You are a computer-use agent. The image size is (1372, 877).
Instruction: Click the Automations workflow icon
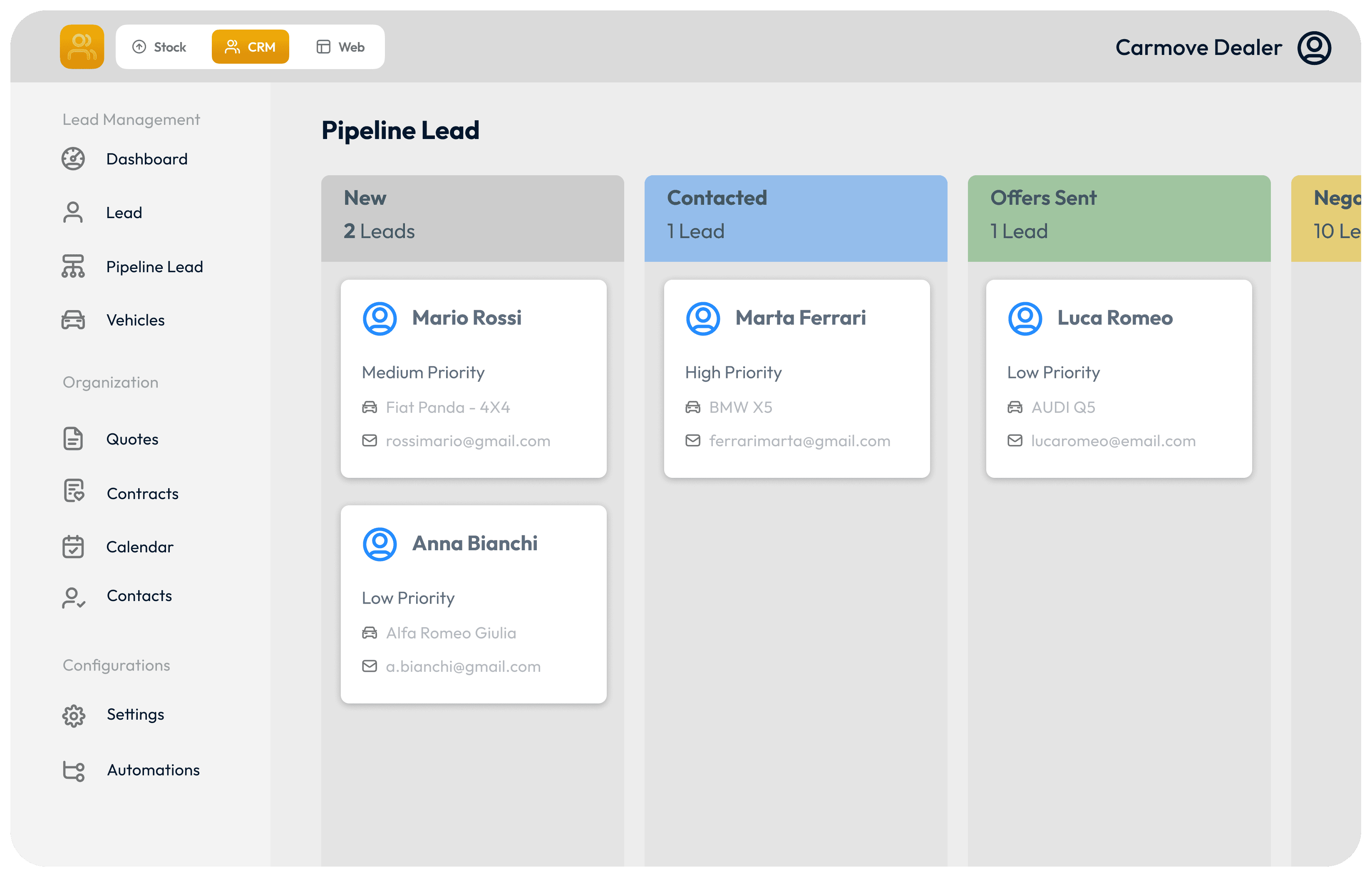74,771
